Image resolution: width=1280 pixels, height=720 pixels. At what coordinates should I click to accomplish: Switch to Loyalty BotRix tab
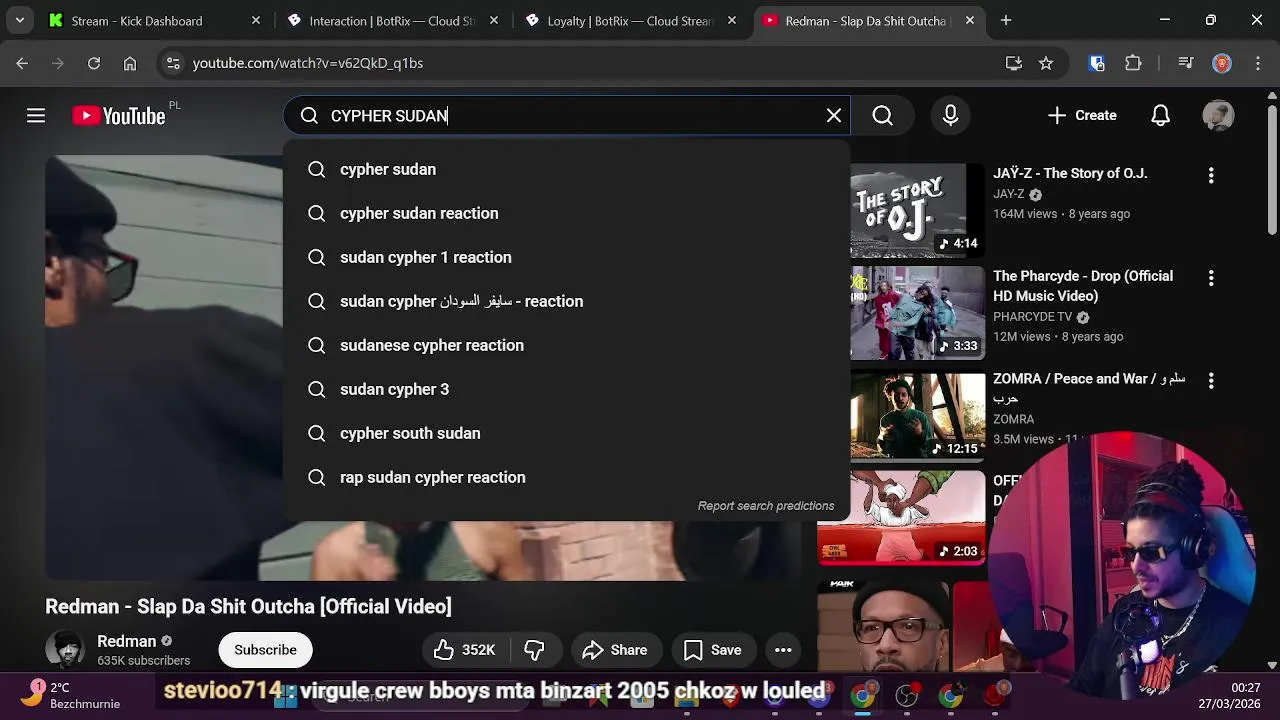630,20
